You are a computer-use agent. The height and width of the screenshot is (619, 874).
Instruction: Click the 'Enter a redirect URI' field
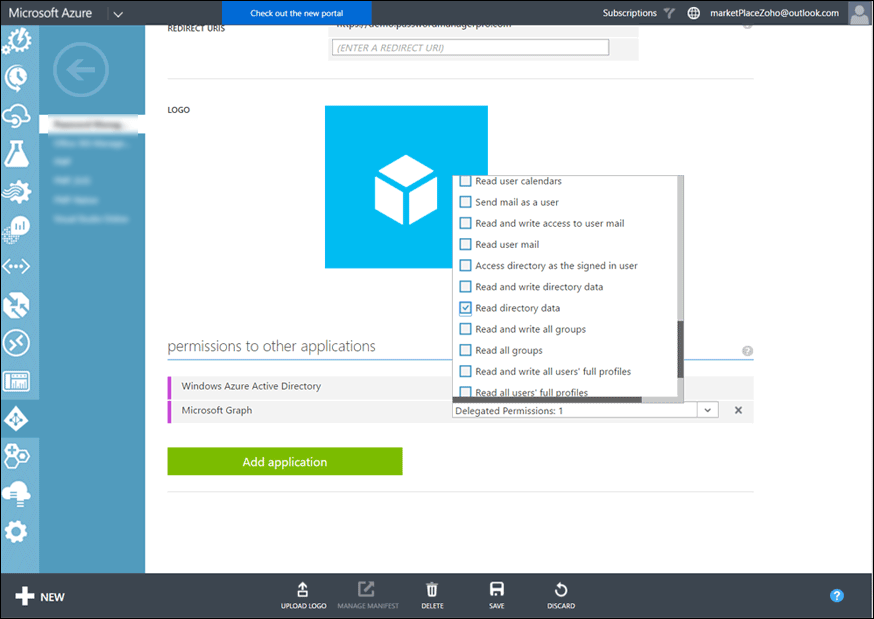[470, 47]
